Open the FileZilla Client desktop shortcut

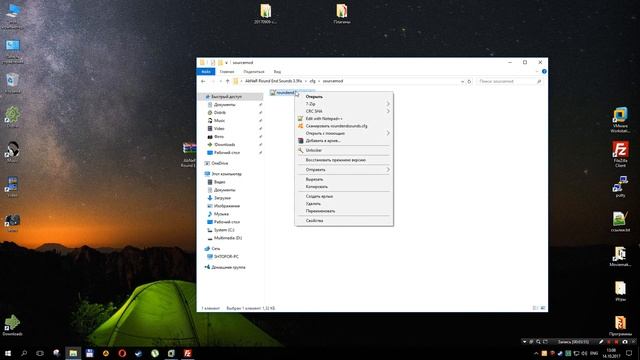click(x=620, y=154)
